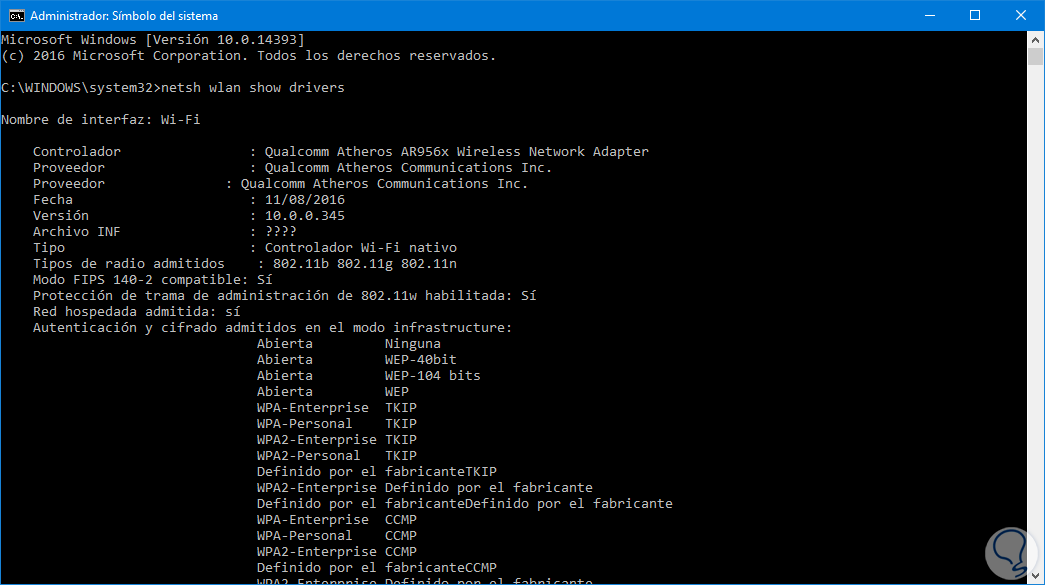The width and height of the screenshot is (1045, 585).
Task: Click the 'Microsoft Windows [Versión 10.0.14393]' line
Action: click(x=152, y=40)
